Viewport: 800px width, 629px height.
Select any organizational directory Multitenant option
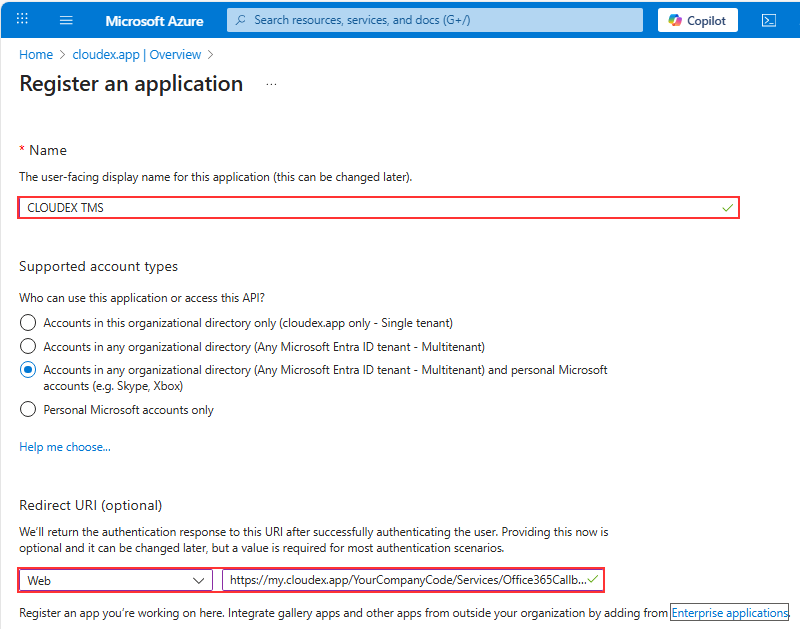pos(28,346)
